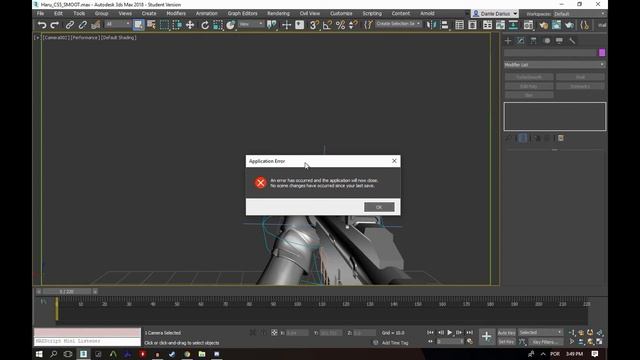The height and width of the screenshot is (360, 640).
Task: Open the Scripting menu
Action: tap(372, 13)
